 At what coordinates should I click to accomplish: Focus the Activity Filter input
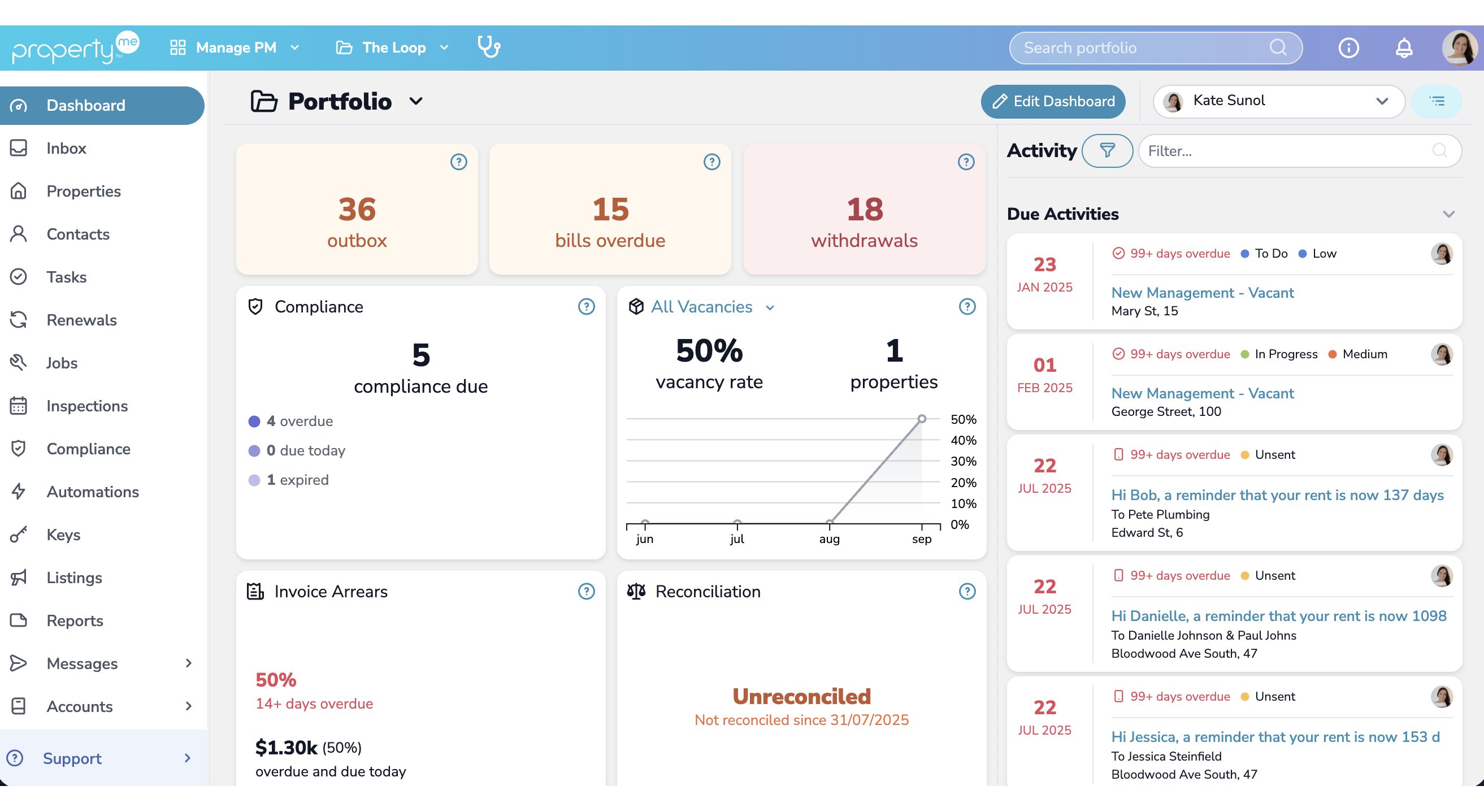pos(1300,151)
